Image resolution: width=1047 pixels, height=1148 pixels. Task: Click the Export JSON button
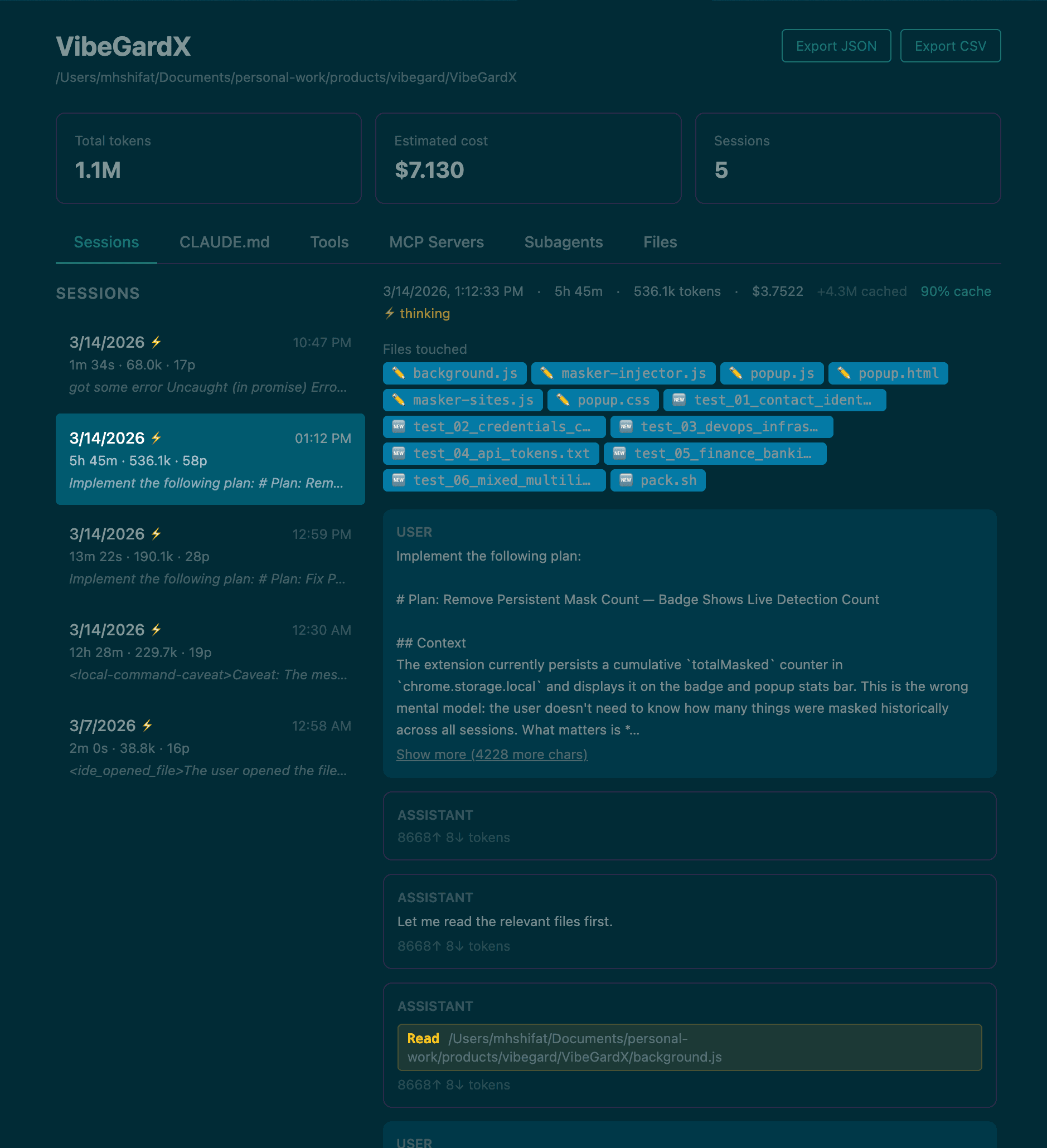click(x=835, y=46)
